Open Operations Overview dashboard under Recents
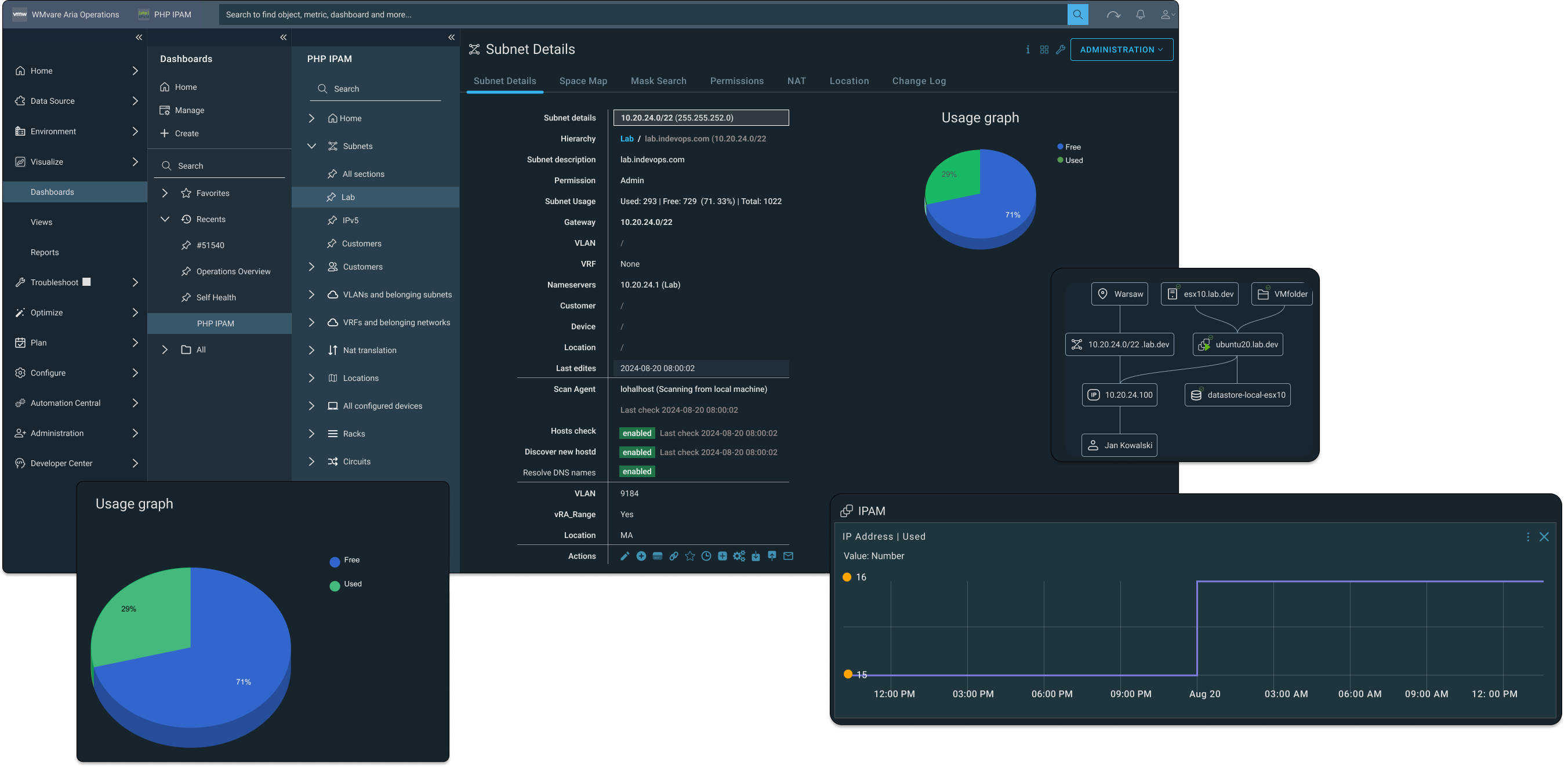This screenshot has height=767, width=1568. coord(233,271)
